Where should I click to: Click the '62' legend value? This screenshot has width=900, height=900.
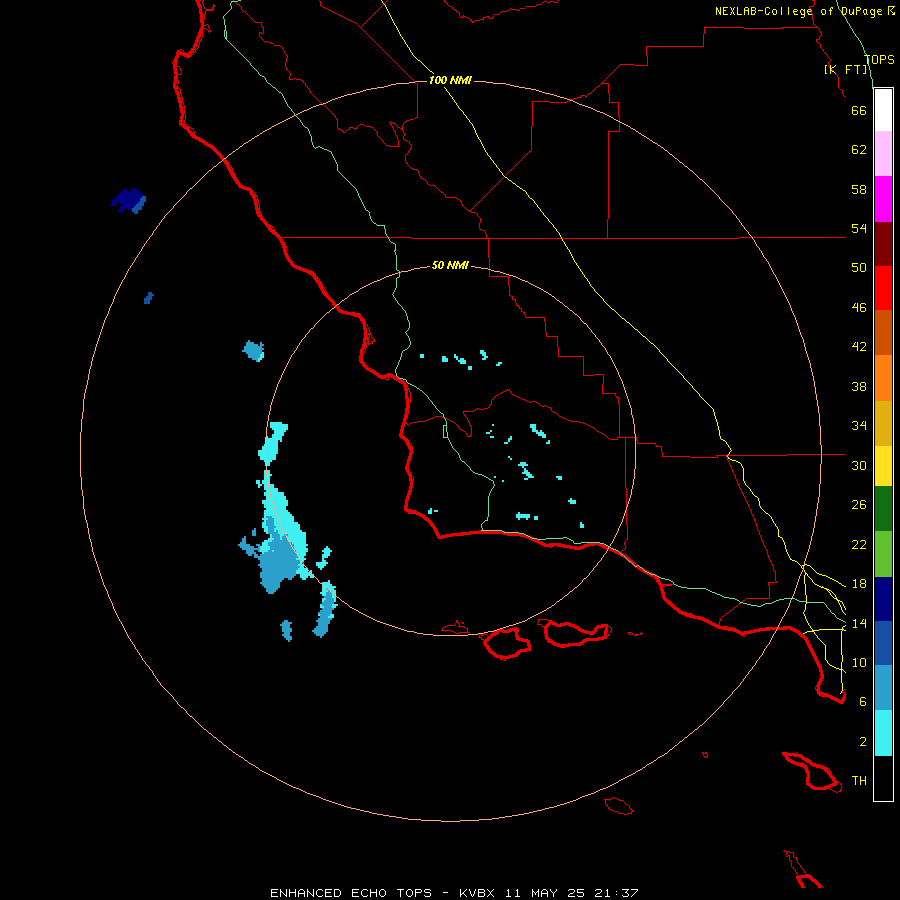(x=859, y=150)
